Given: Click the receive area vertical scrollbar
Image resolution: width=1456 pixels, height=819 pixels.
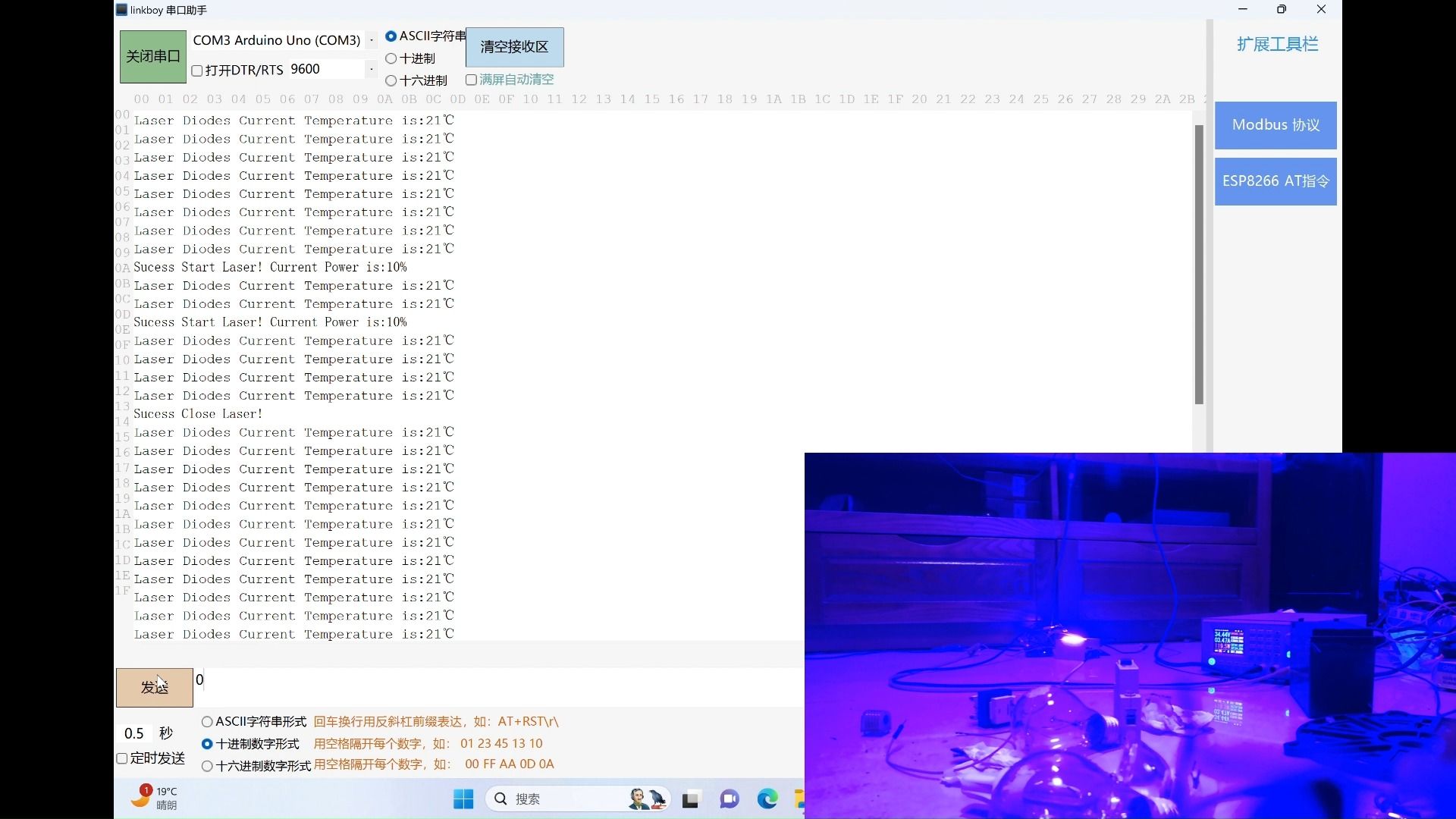Looking at the screenshot, I should click(x=1199, y=265).
